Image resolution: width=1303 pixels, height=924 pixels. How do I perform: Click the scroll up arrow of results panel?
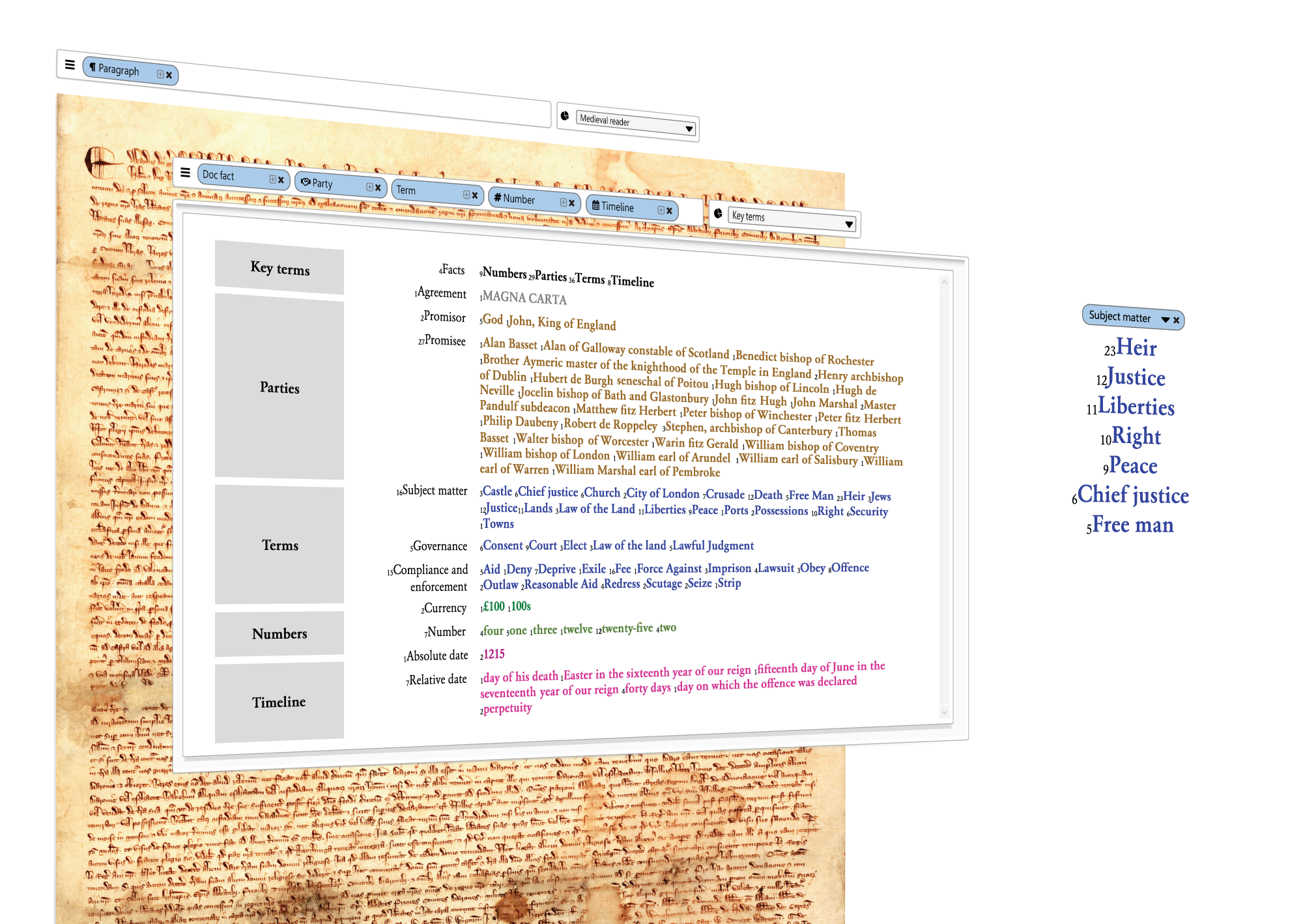[944, 282]
